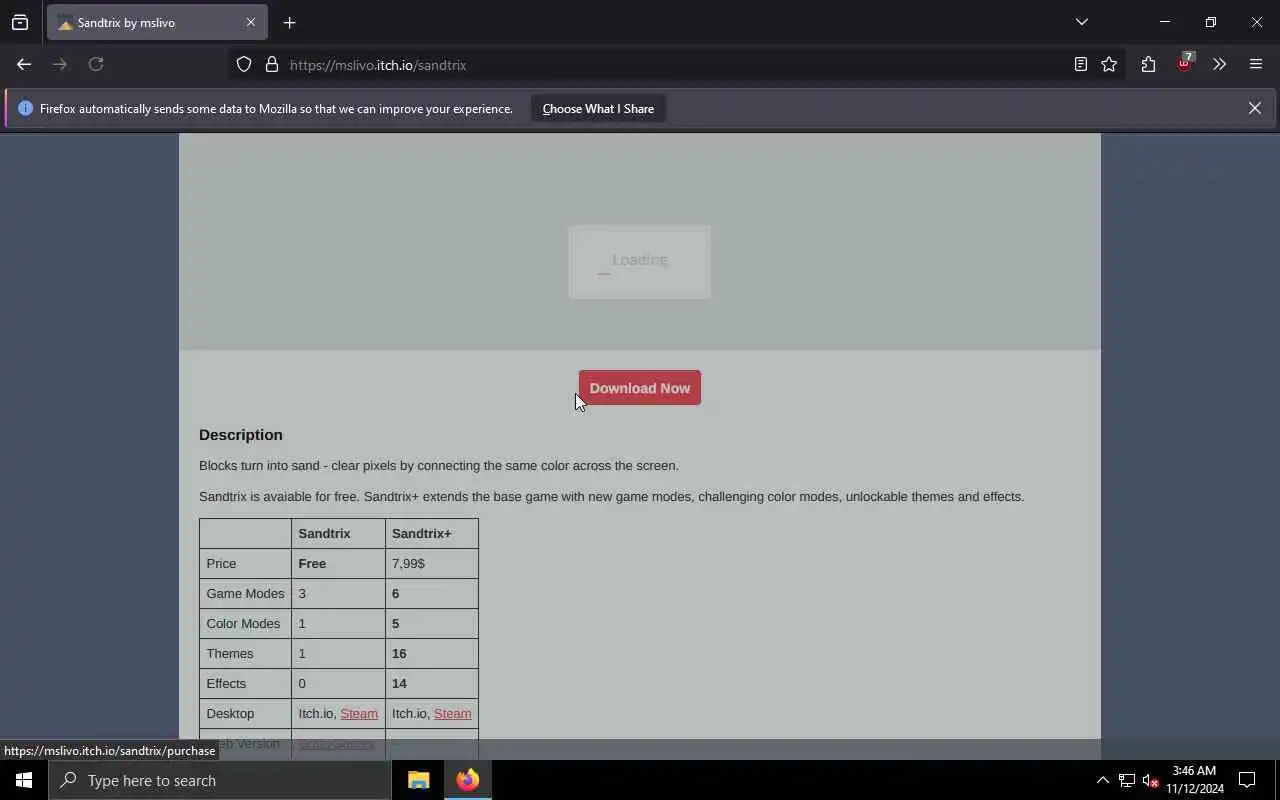Screen dimensions: 1280x800
Task: Click the Download Now button
Action: pos(640,388)
